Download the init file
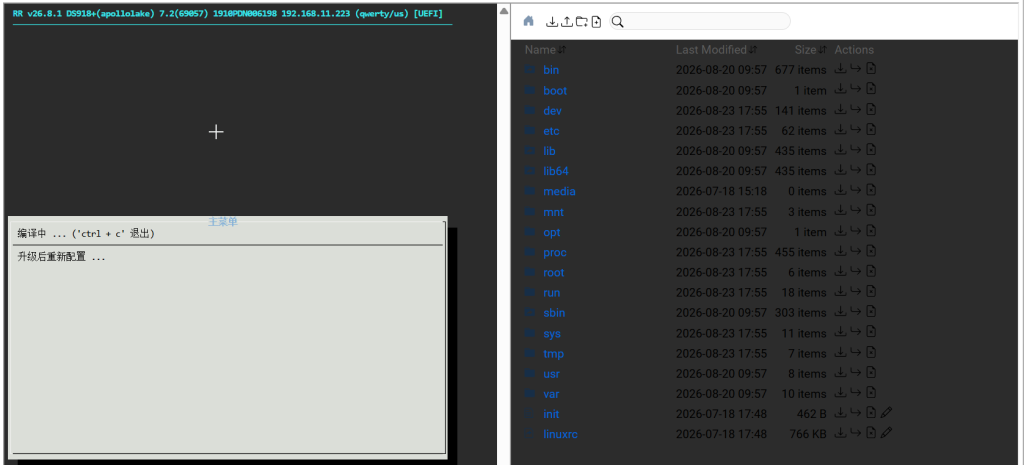 tap(841, 413)
